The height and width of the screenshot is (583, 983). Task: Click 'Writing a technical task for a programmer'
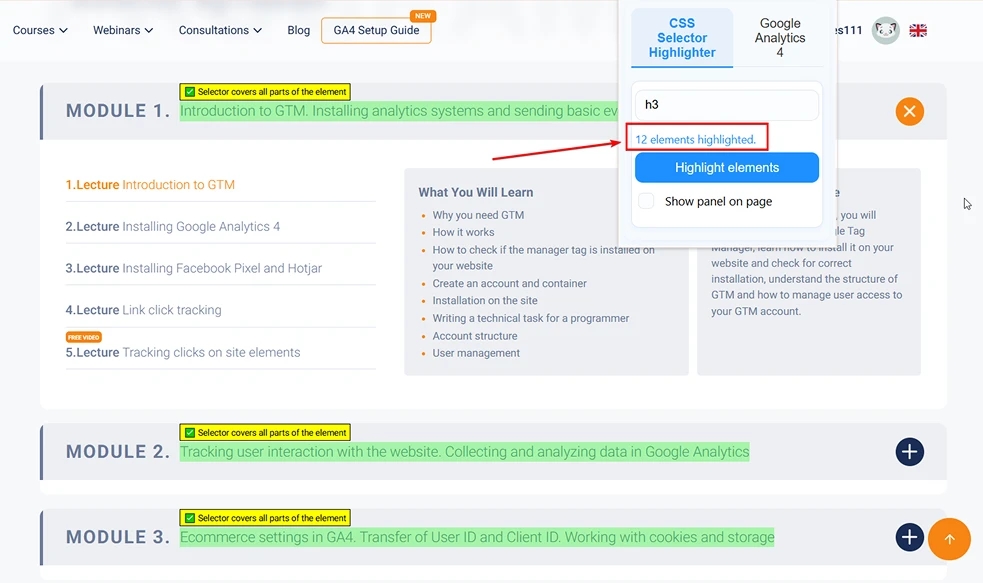tap(531, 318)
